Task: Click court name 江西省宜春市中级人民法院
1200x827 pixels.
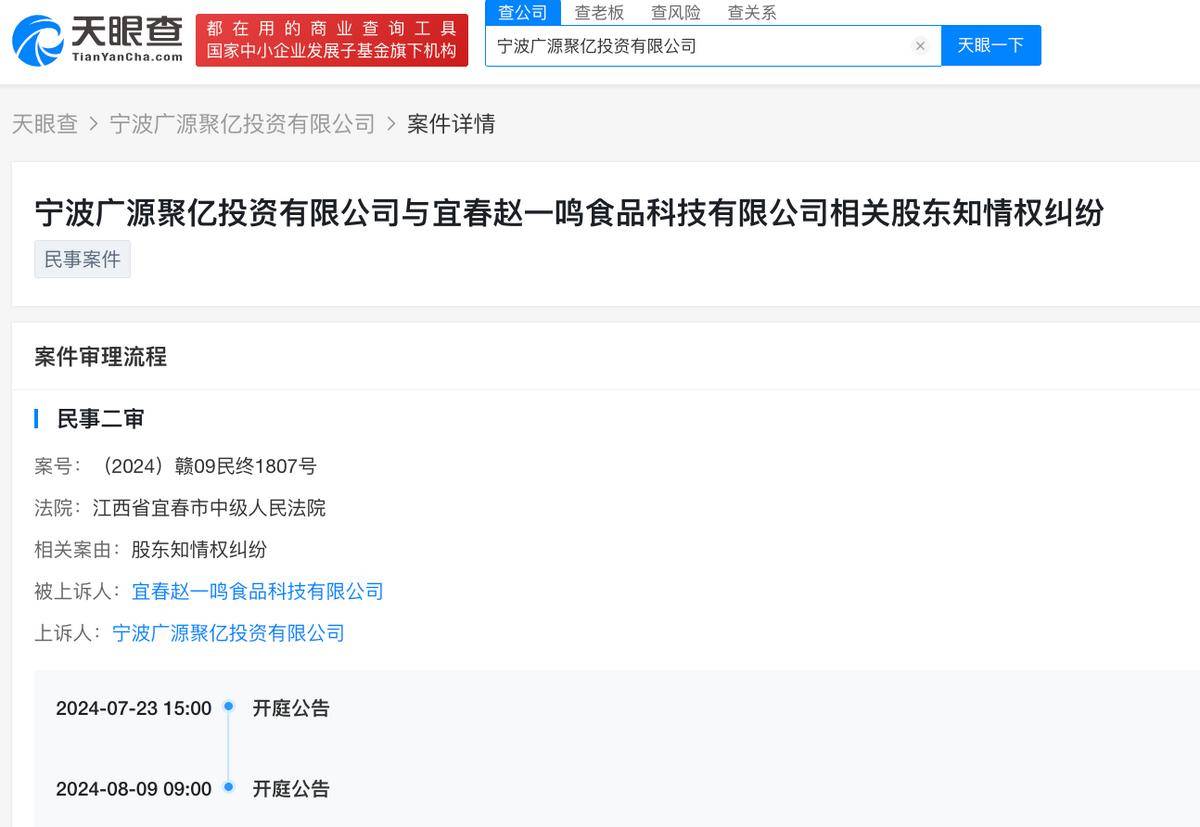Action: pos(209,508)
